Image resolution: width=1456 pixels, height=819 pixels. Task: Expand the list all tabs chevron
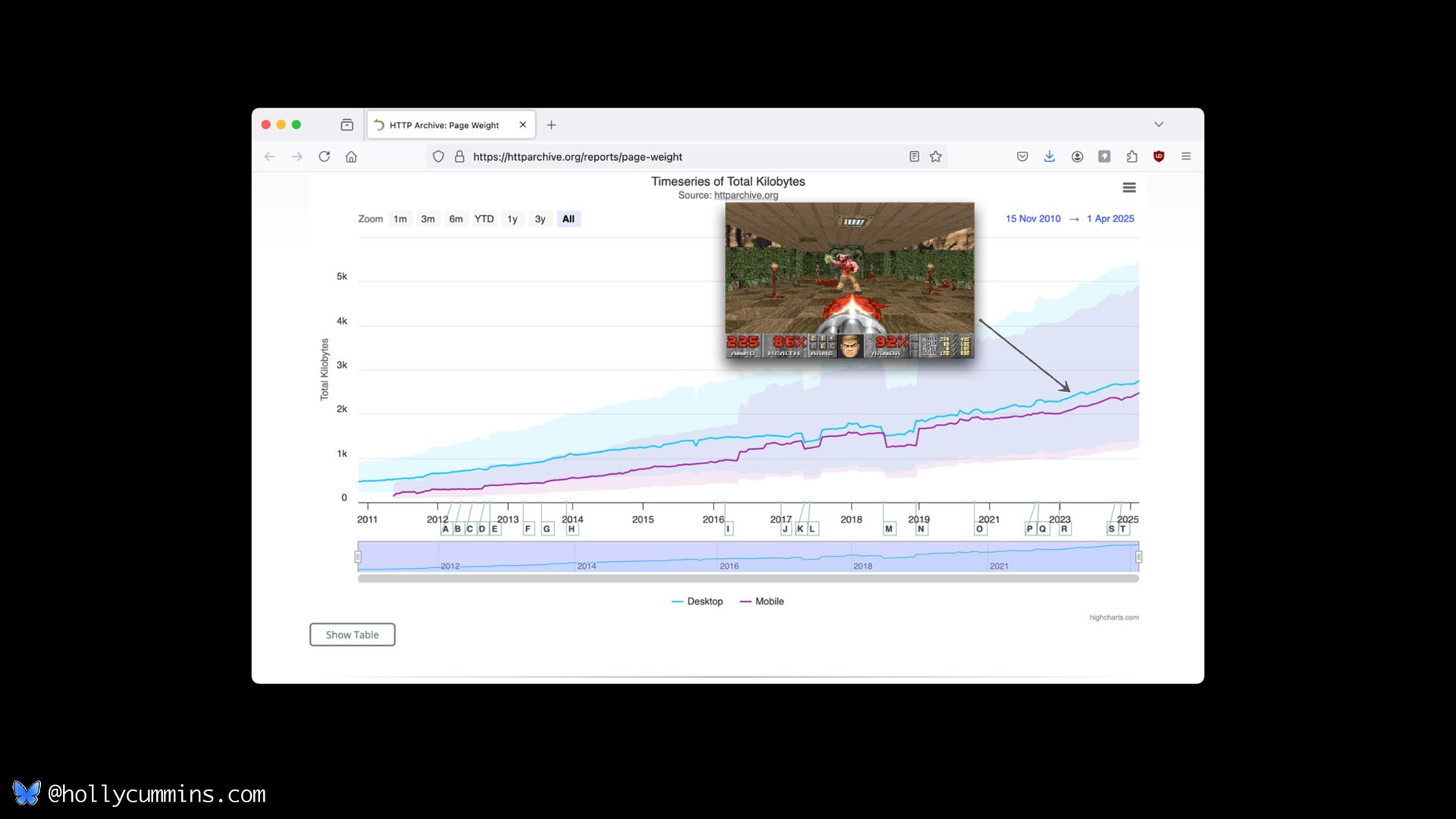coord(1159,124)
